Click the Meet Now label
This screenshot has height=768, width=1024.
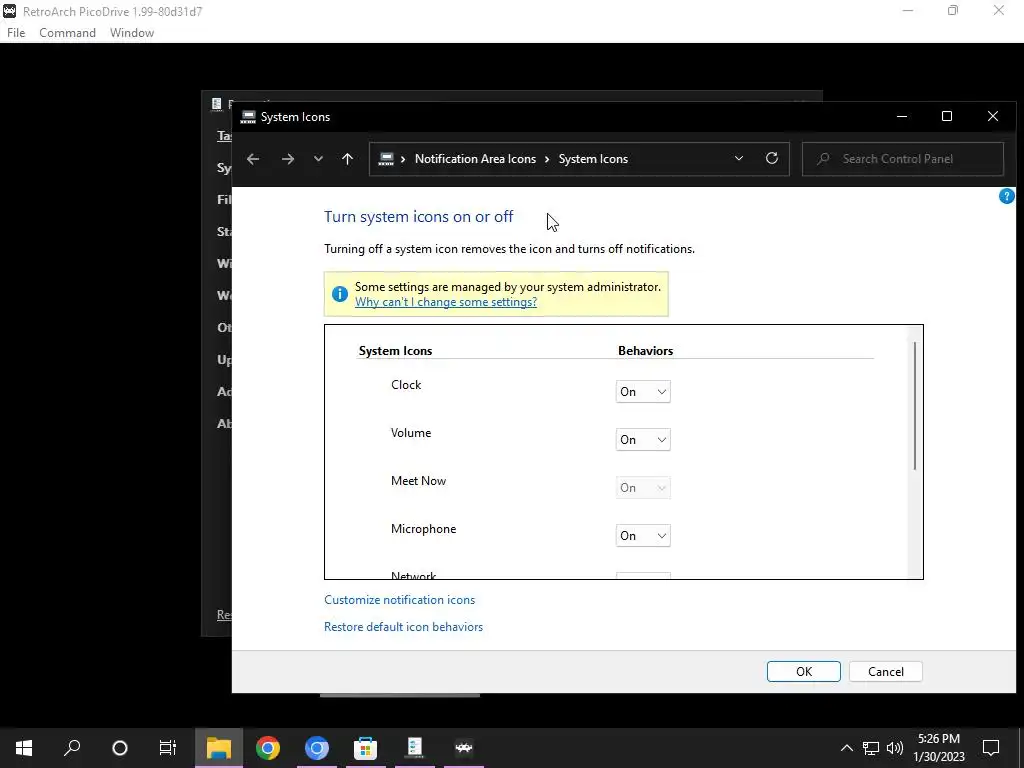pos(418,481)
